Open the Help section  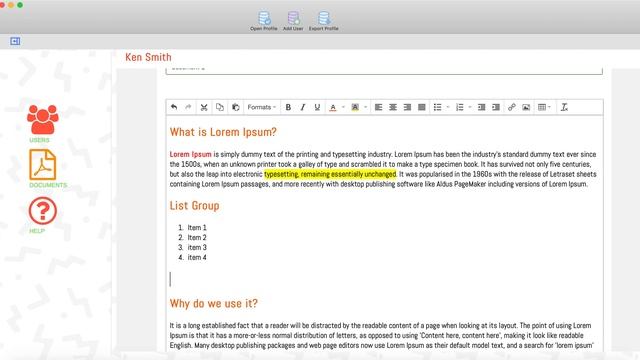point(42,215)
